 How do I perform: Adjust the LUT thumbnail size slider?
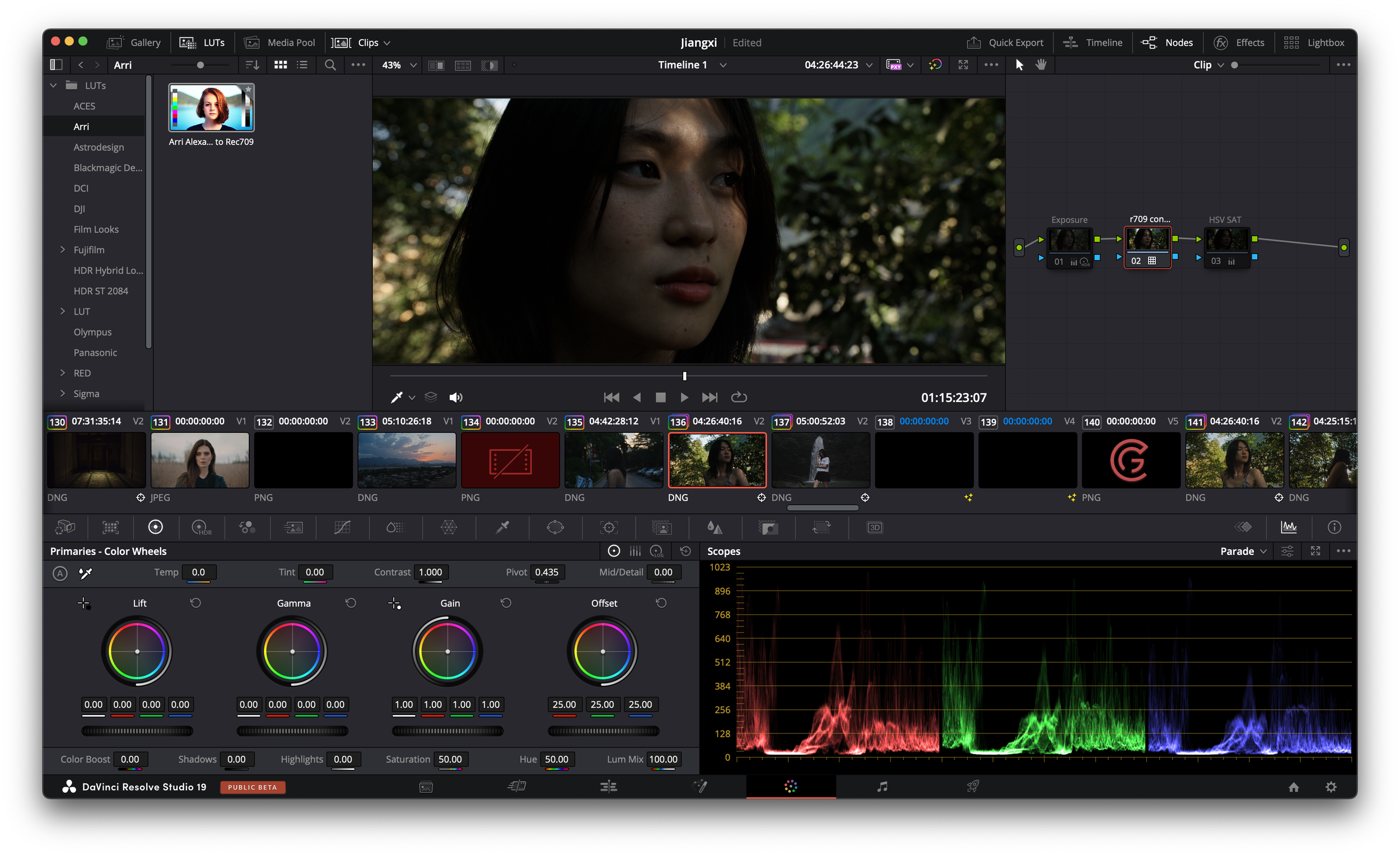199,65
